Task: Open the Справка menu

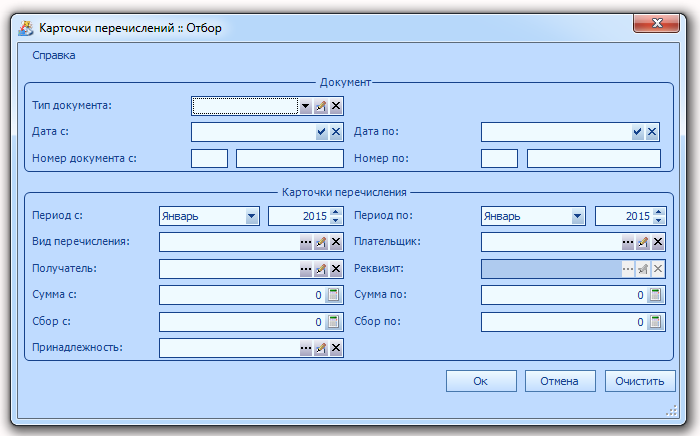Action: coord(54,55)
